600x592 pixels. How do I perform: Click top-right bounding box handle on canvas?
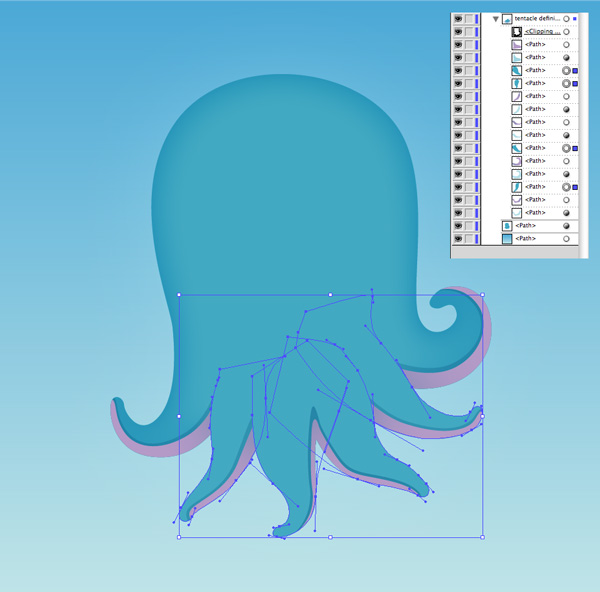[482, 295]
